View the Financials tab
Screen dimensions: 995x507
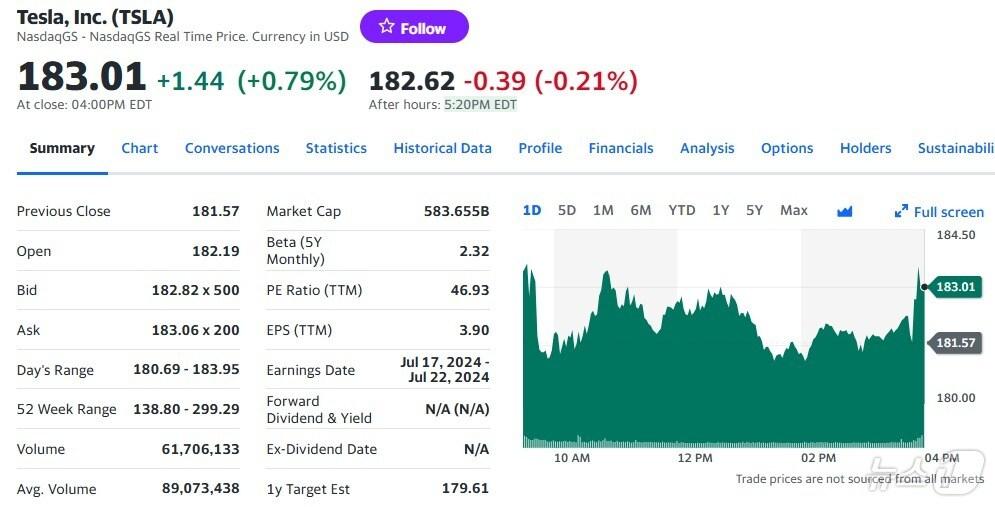[621, 148]
